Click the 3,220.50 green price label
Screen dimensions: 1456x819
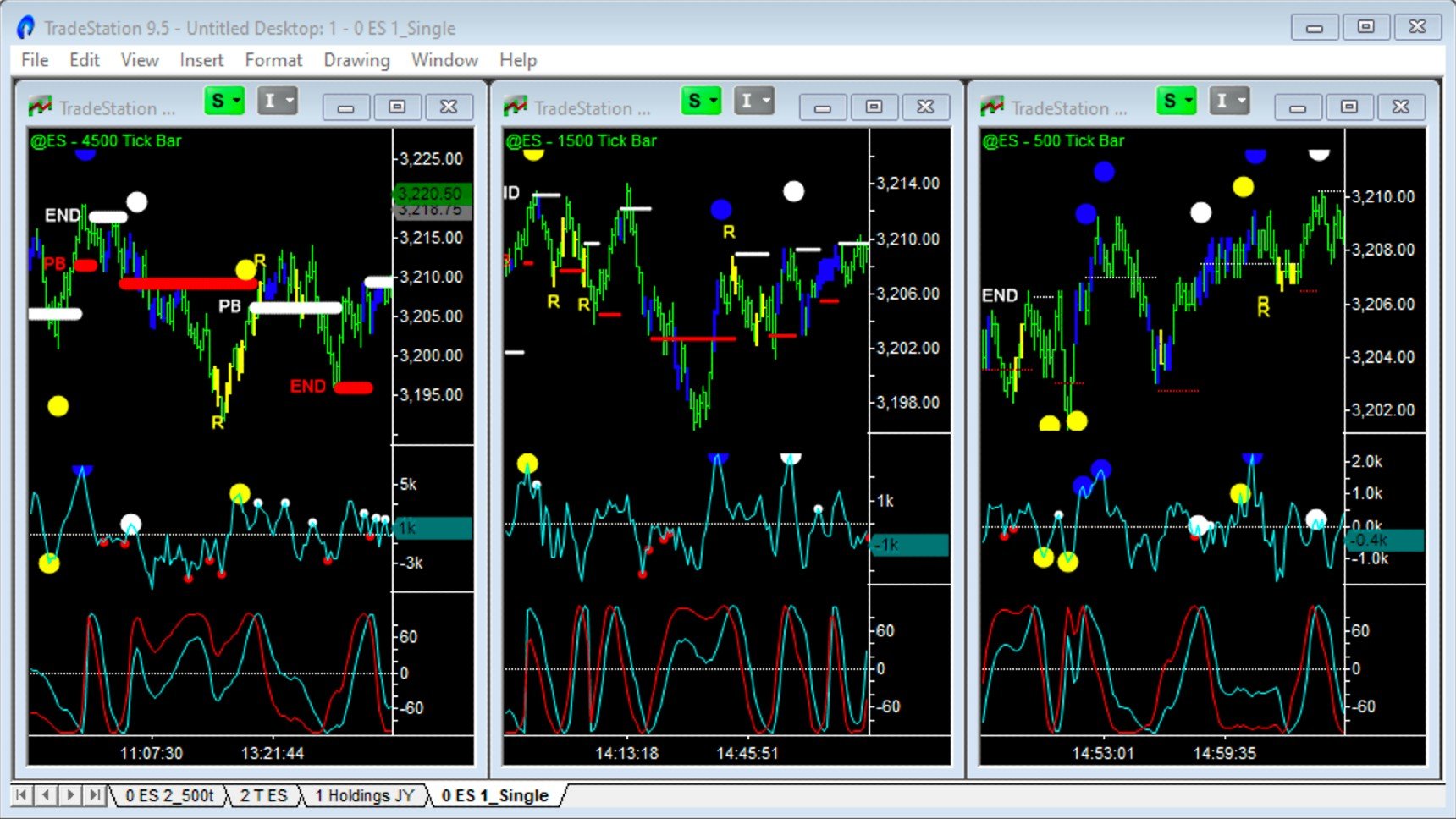pyautogui.click(x=433, y=194)
